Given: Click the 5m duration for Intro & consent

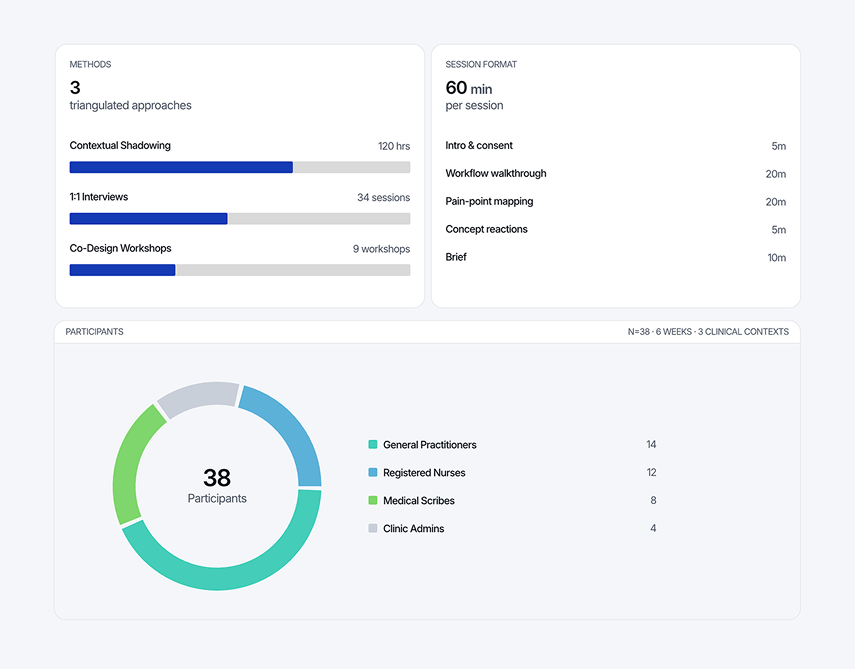Looking at the screenshot, I should 779,146.
